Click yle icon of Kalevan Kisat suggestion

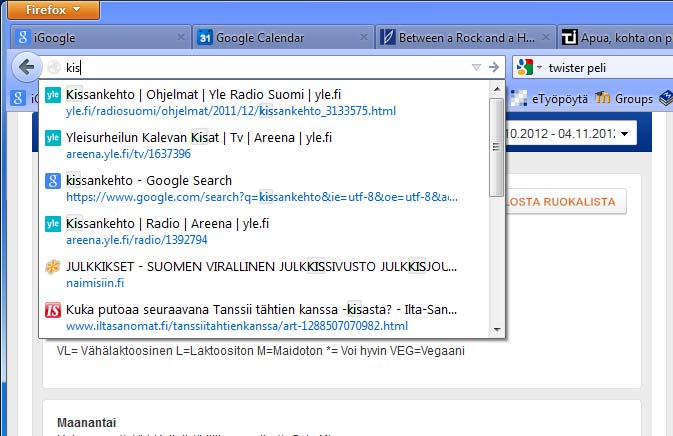53,138
